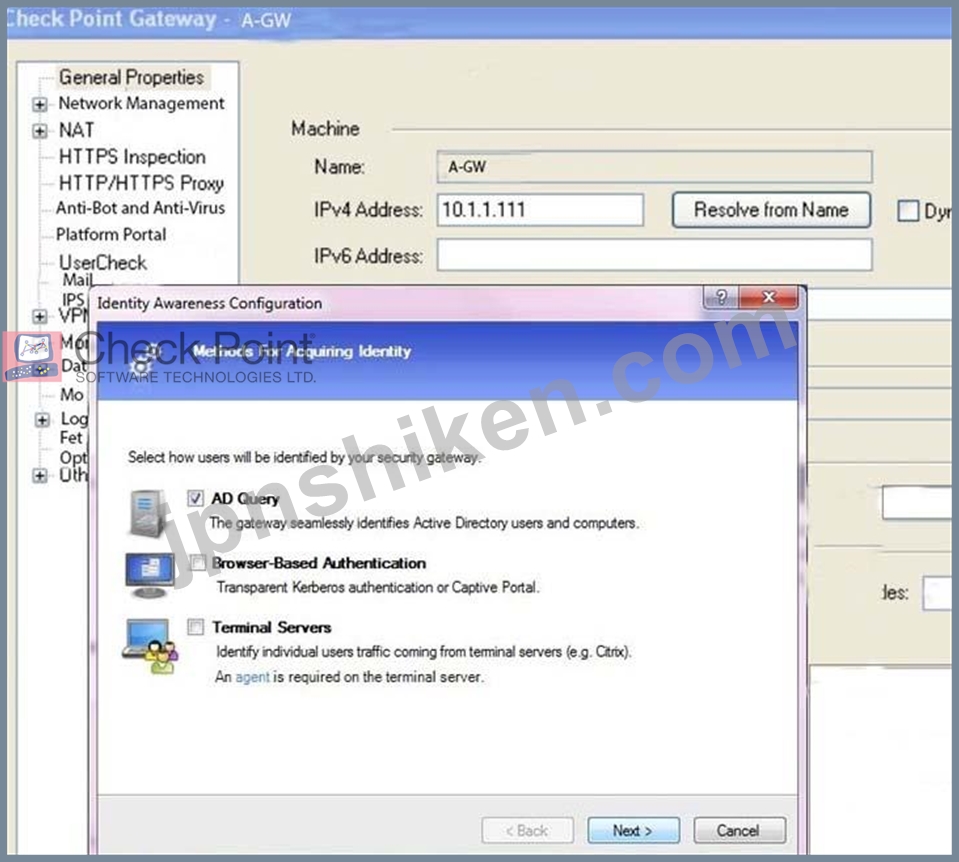Select General Properties in the tree
Screen dimensions: 959x862
(131, 78)
